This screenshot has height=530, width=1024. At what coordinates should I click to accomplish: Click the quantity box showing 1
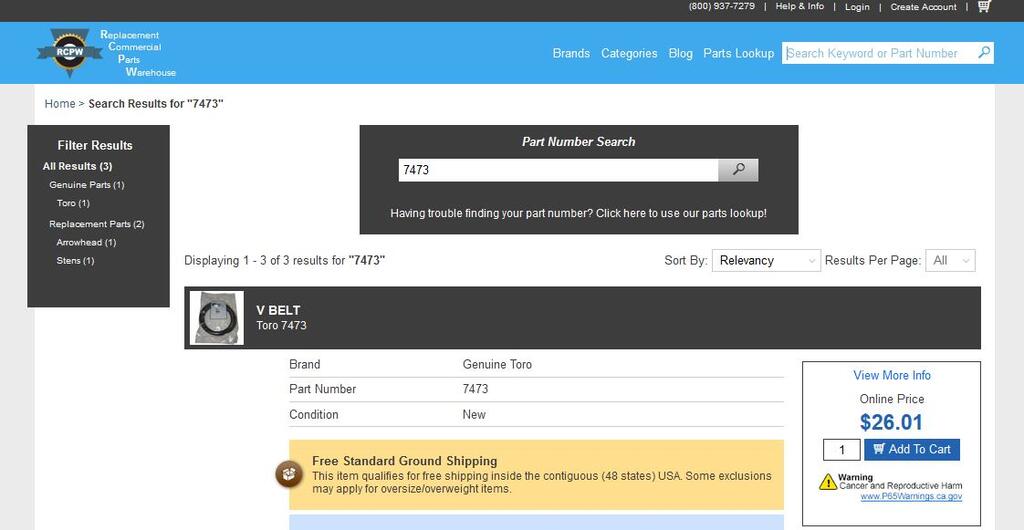click(x=842, y=449)
